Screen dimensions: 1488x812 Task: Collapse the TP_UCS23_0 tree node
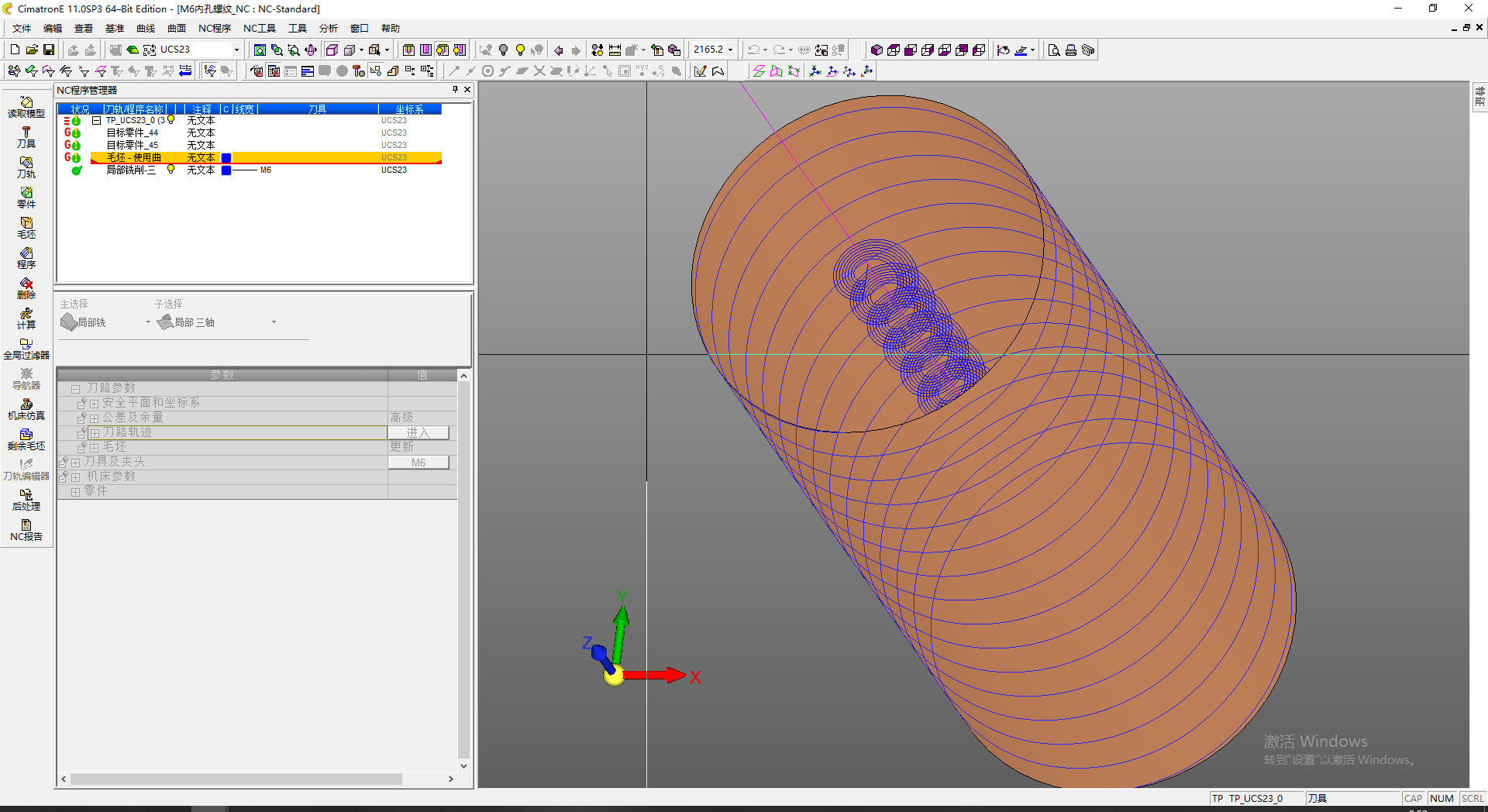pyautogui.click(x=96, y=120)
